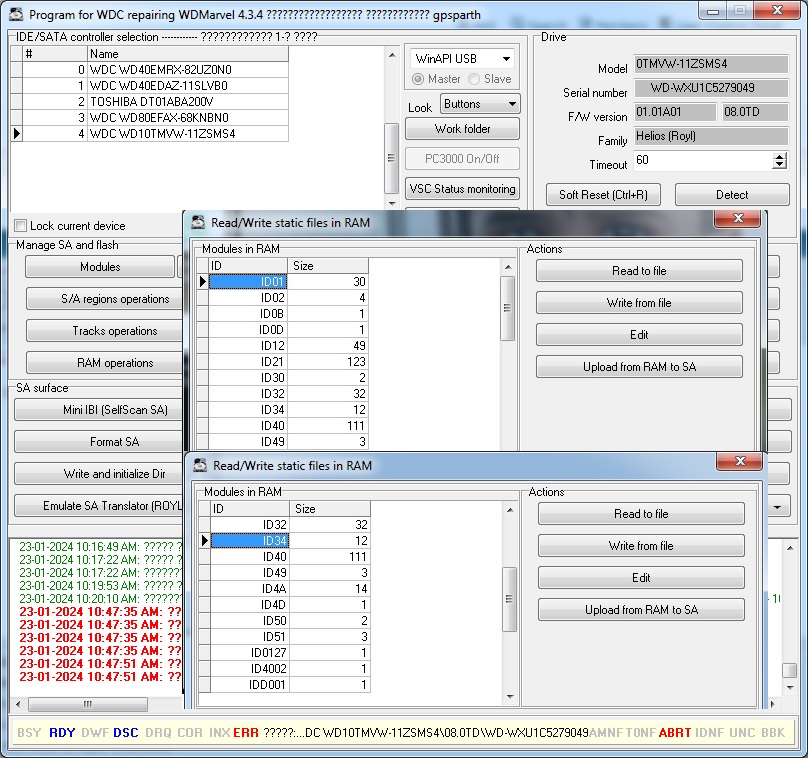This screenshot has height=758, width=808.
Task: Click the log panel horizontal scrollbar thumb
Action: tap(88, 704)
